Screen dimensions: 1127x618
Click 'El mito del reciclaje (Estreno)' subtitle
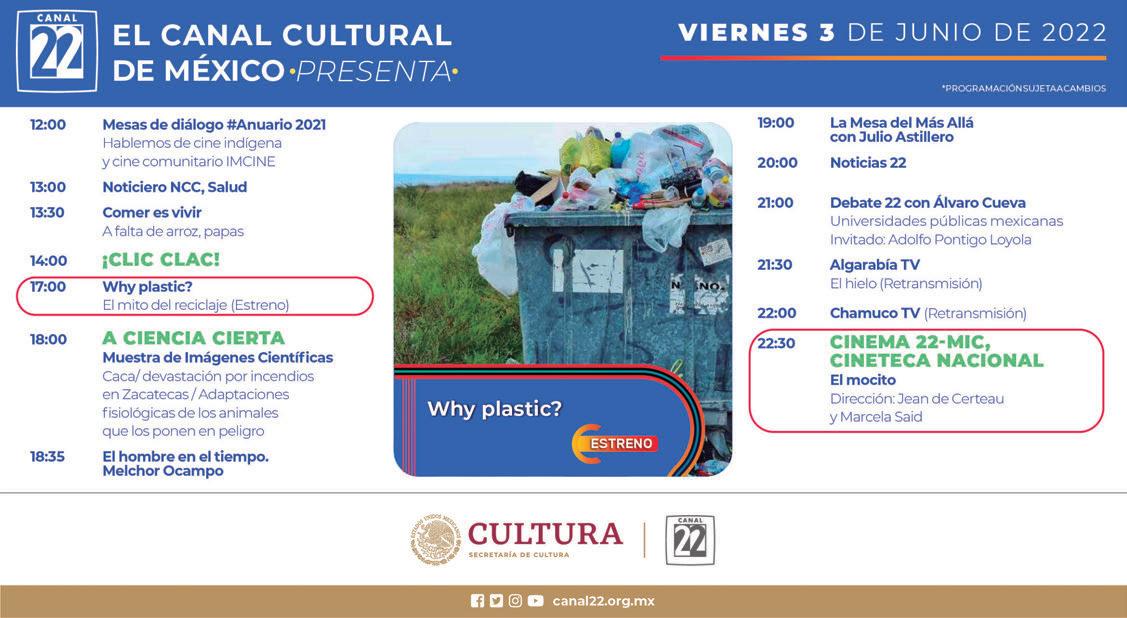coord(196,305)
